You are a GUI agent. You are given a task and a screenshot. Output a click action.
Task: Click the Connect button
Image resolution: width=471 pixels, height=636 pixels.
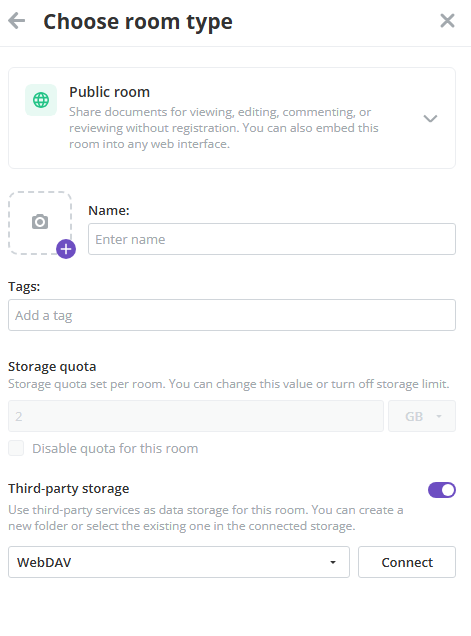click(x=407, y=562)
